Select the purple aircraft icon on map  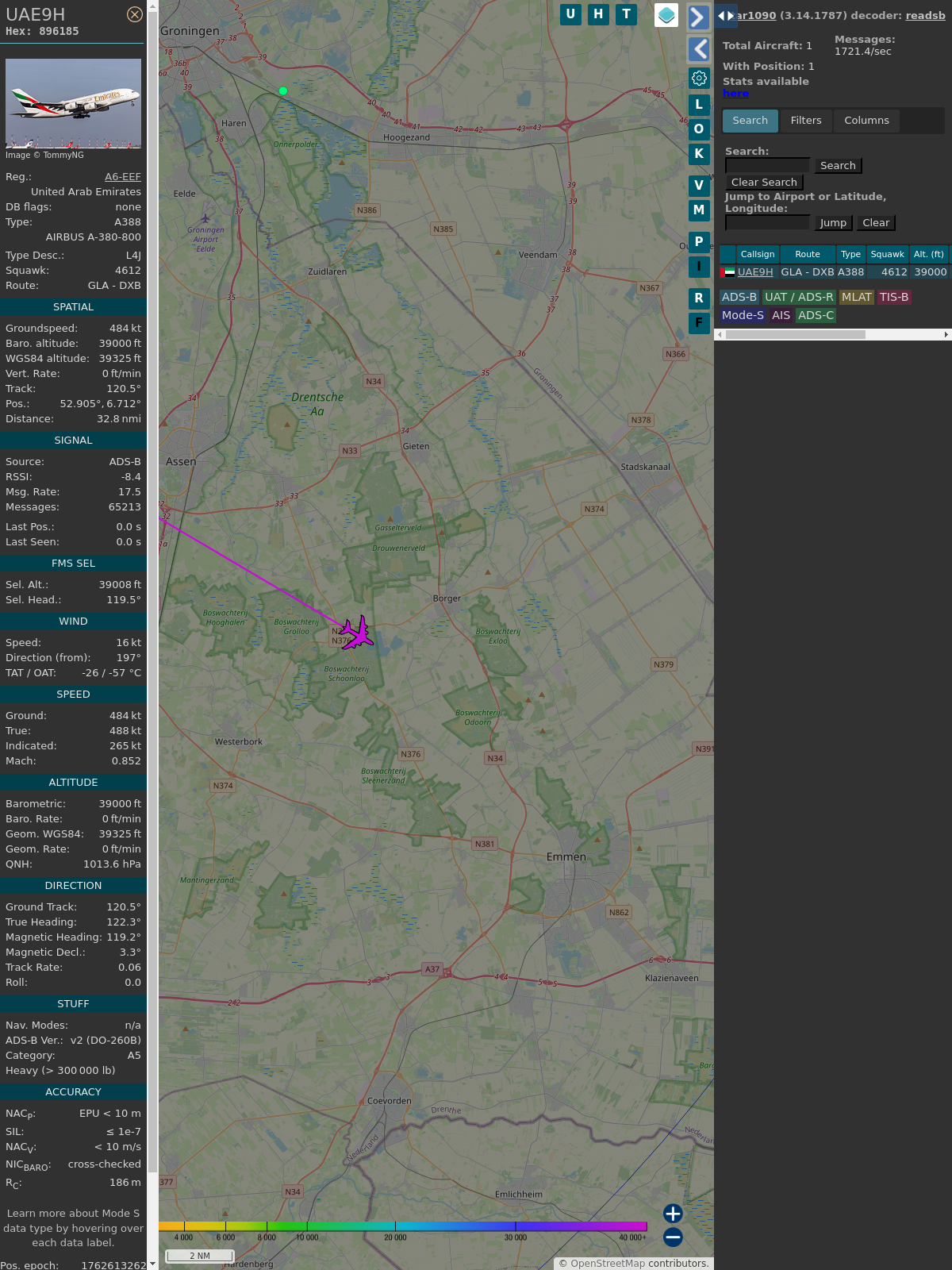[x=358, y=633]
